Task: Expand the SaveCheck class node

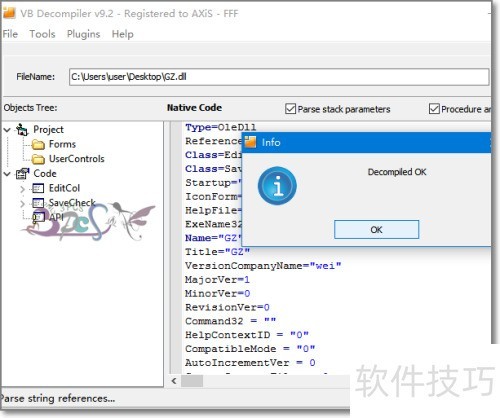Action: 22,203
